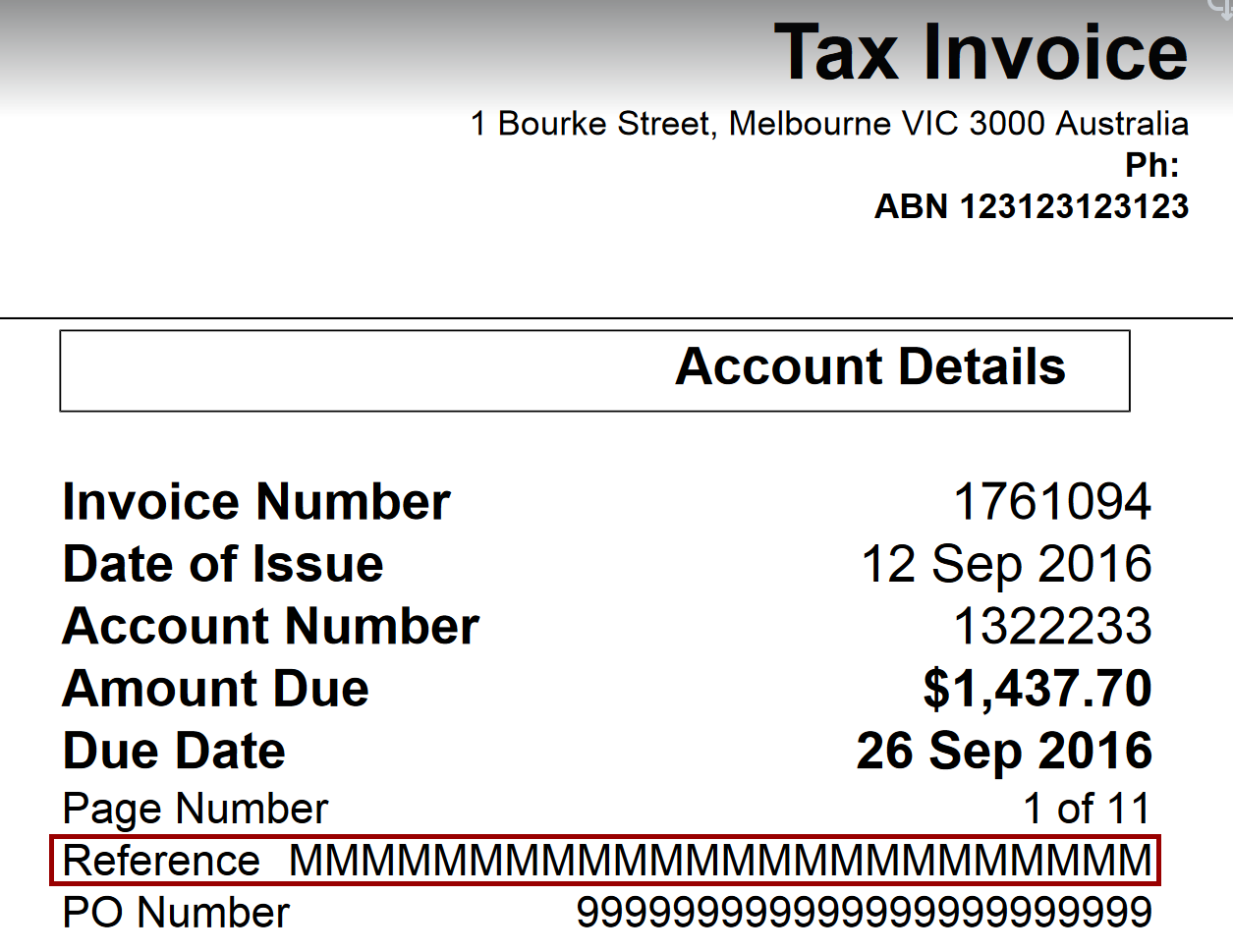Click the Page Number label

click(196, 809)
